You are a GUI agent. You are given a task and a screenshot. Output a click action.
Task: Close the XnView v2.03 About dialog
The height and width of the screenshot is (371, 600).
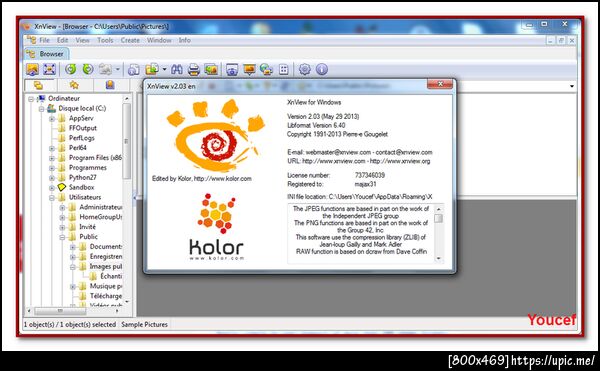pos(440,84)
